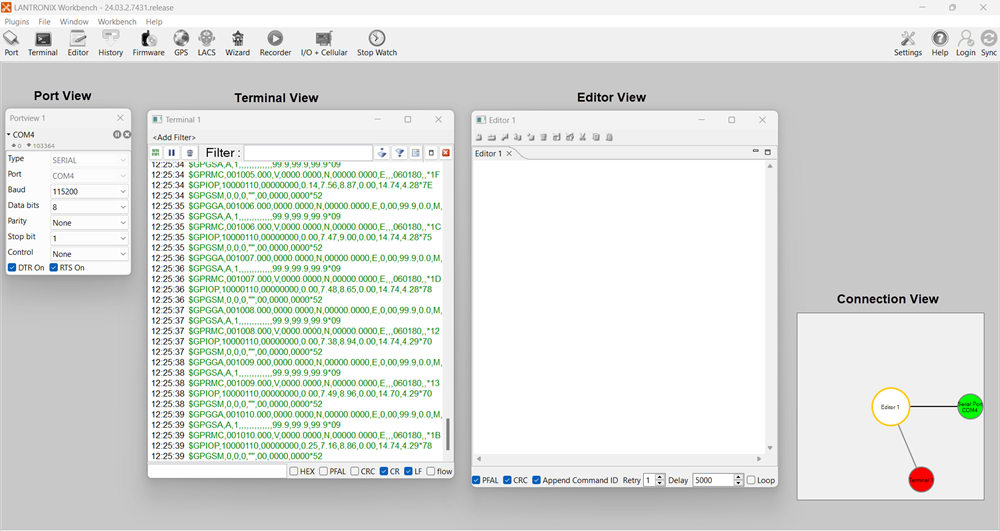Collapse the COM4 port section arrow
1000x531 pixels.
click(9, 135)
